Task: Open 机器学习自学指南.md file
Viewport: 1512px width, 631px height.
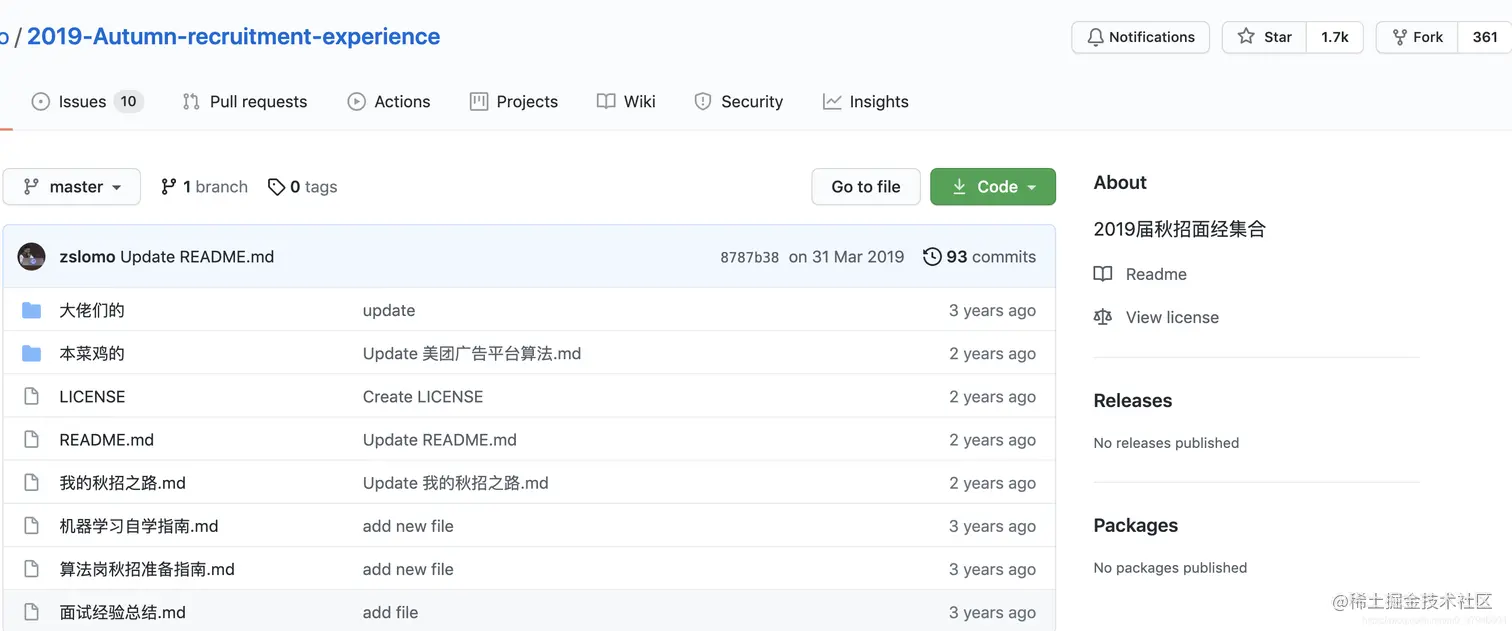Action: point(139,526)
